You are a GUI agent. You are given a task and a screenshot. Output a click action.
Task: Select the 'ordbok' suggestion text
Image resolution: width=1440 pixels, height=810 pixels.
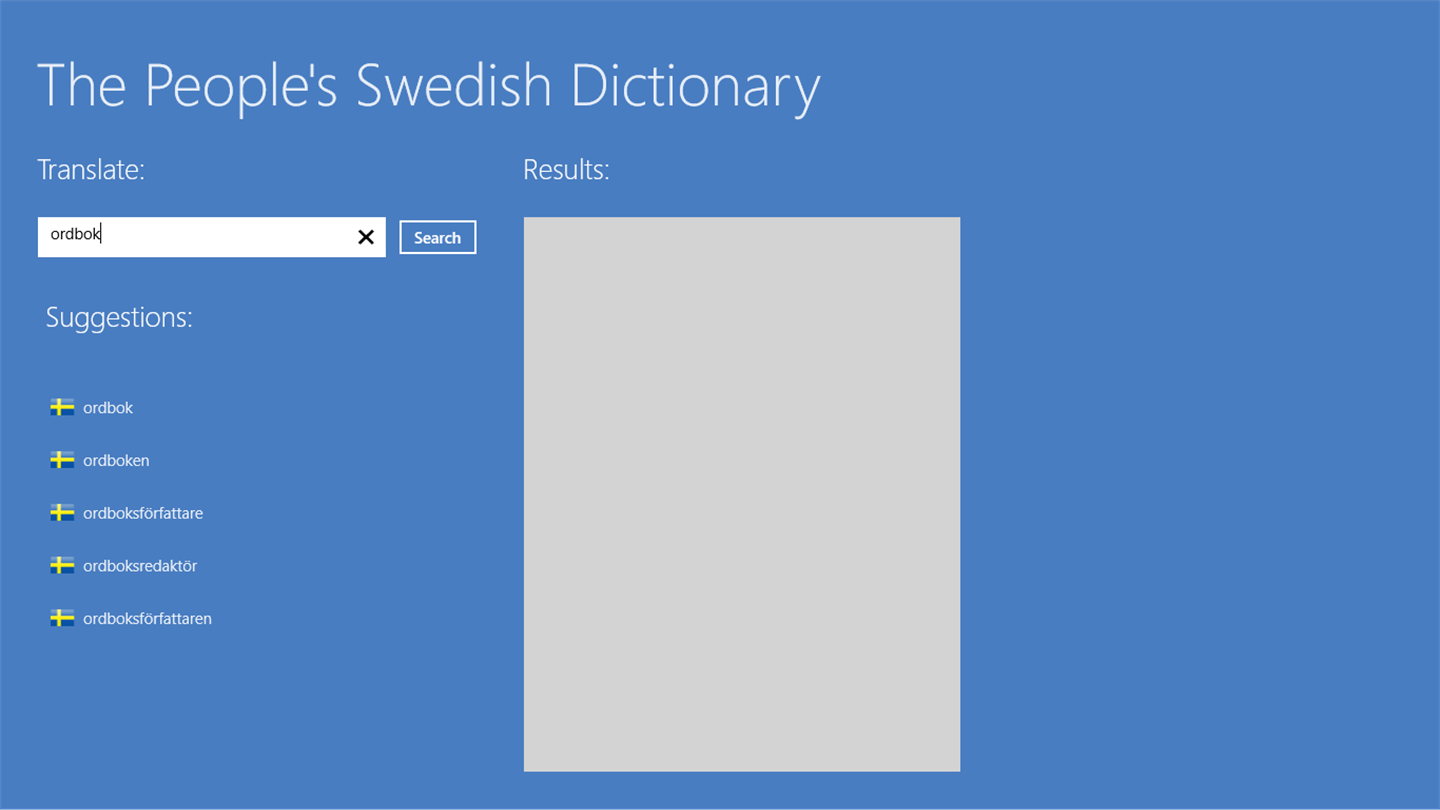tap(108, 408)
